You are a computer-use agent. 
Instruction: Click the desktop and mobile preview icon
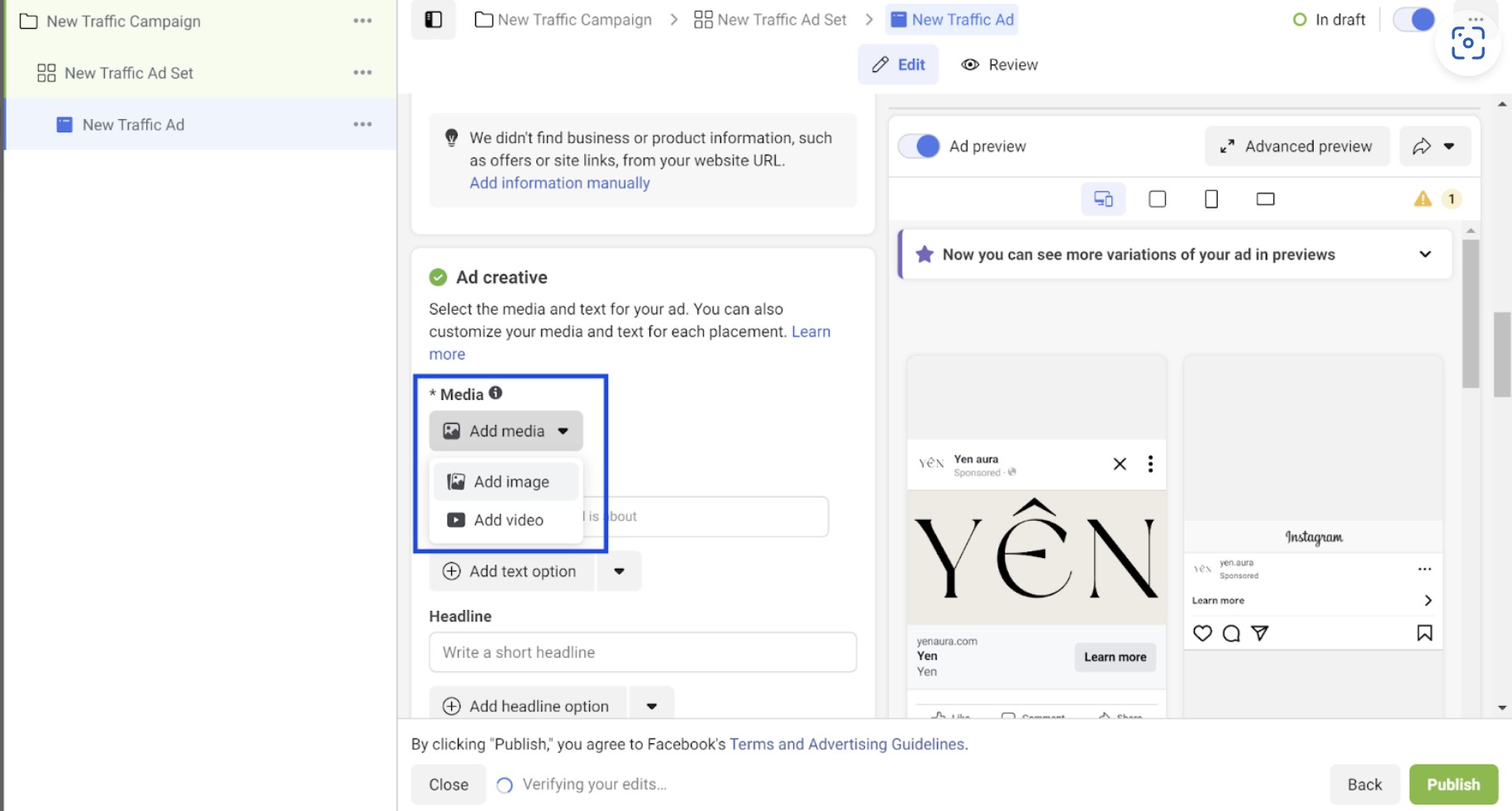(x=1103, y=198)
